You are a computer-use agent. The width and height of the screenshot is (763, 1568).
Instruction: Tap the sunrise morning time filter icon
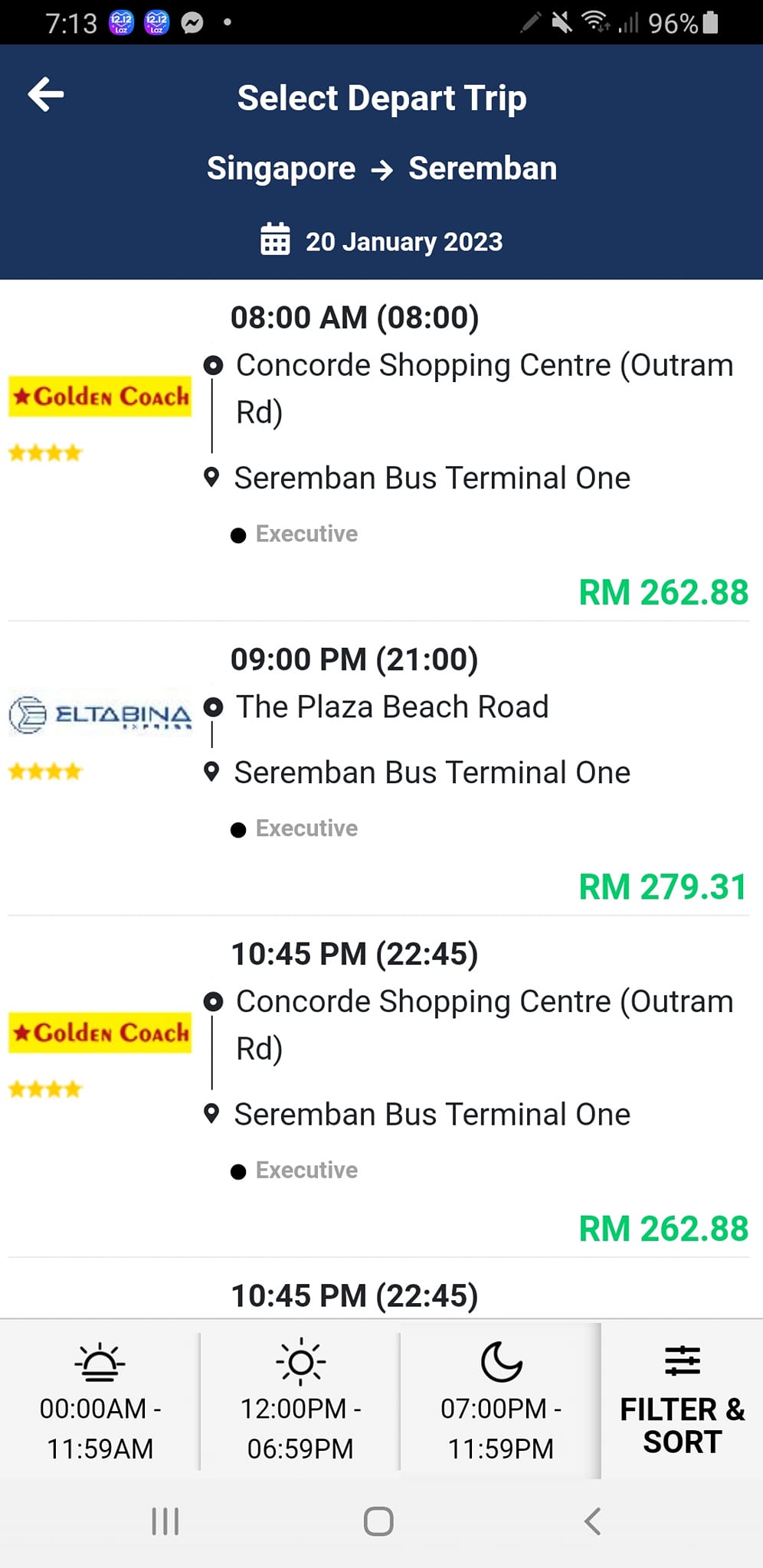(x=100, y=1362)
